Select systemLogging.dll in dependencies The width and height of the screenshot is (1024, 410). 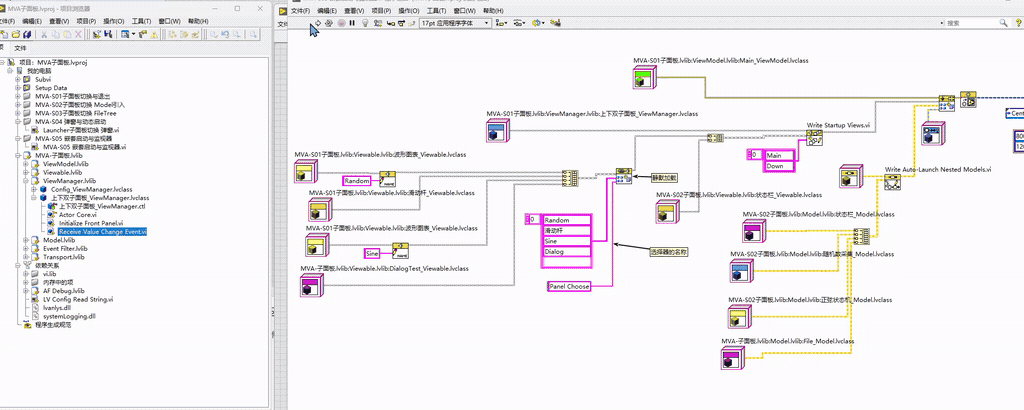[x=69, y=316]
